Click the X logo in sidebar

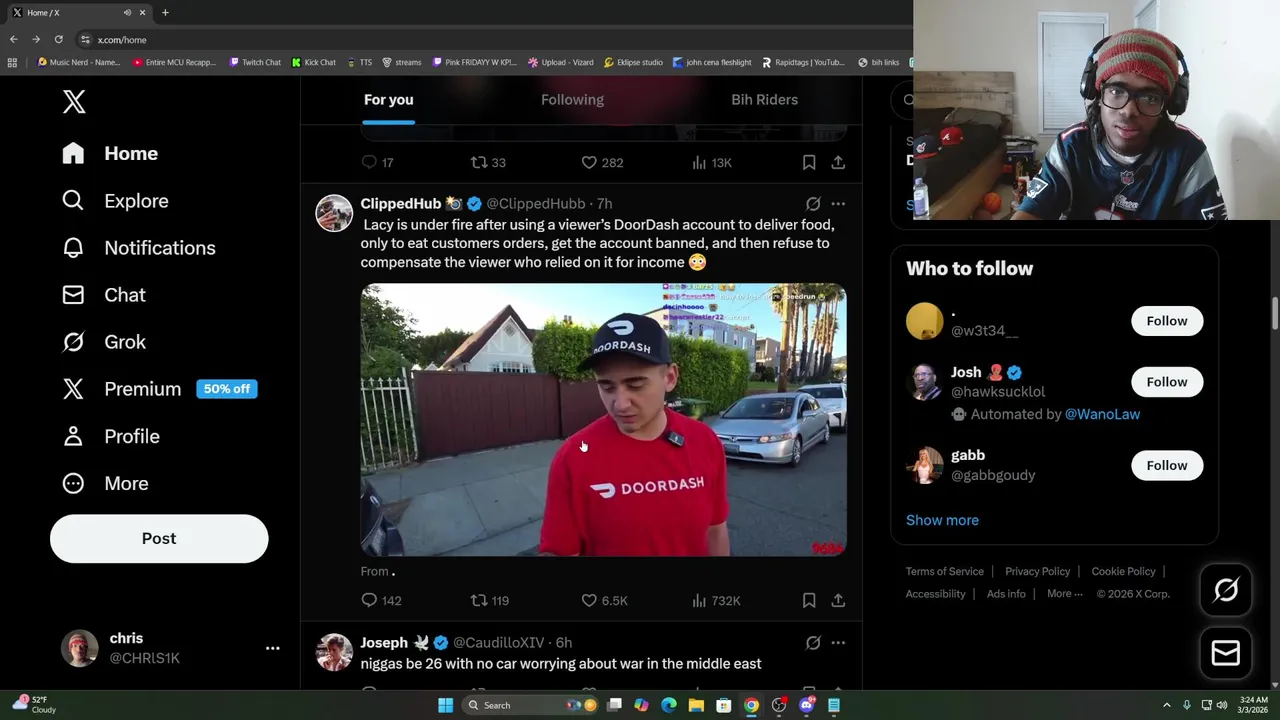(x=74, y=102)
